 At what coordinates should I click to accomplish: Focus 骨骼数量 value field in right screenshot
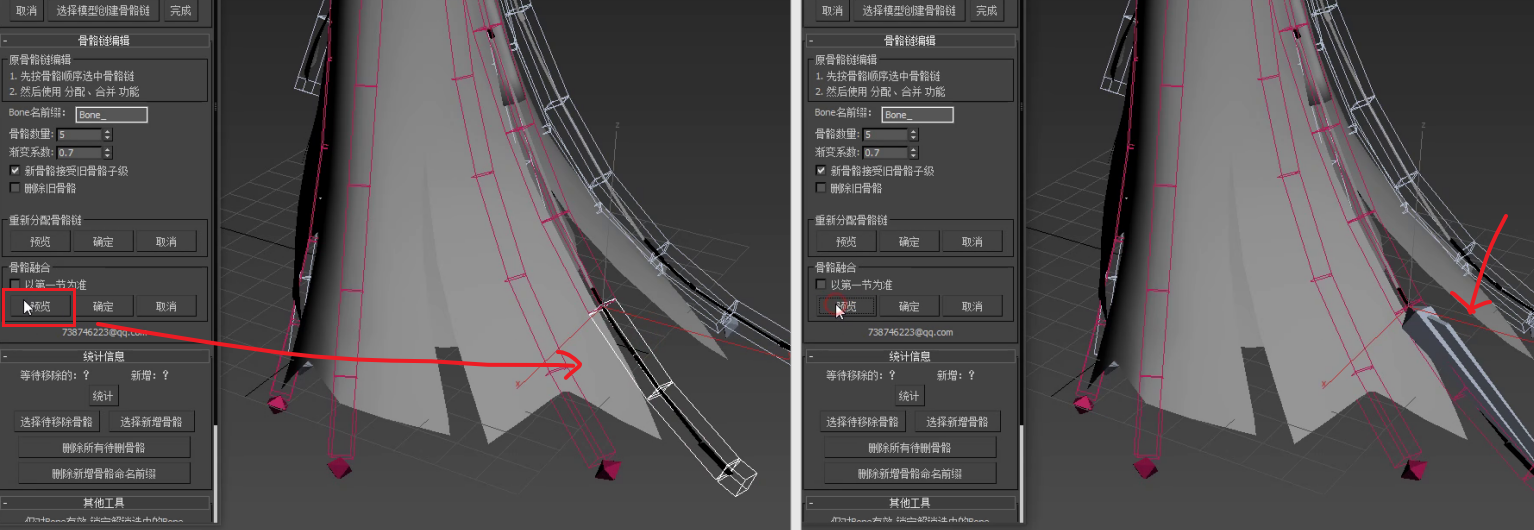[886, 135]
